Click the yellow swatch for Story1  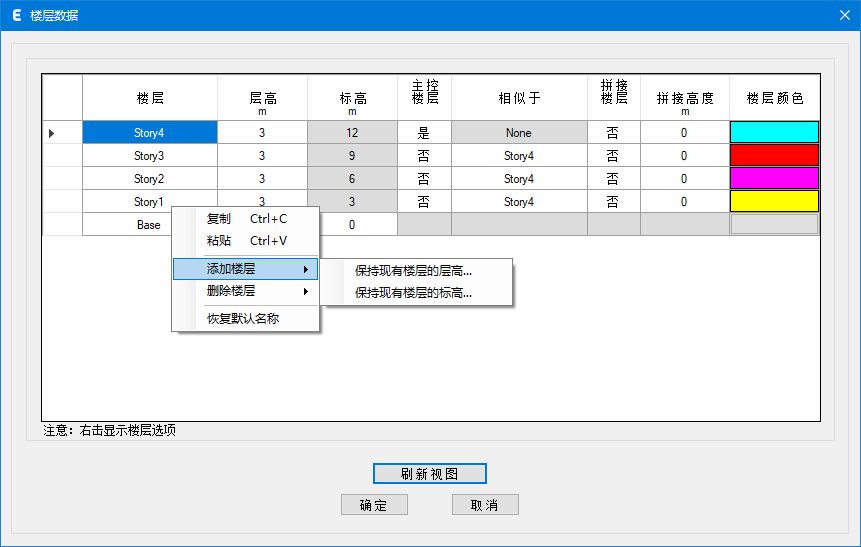774,202
